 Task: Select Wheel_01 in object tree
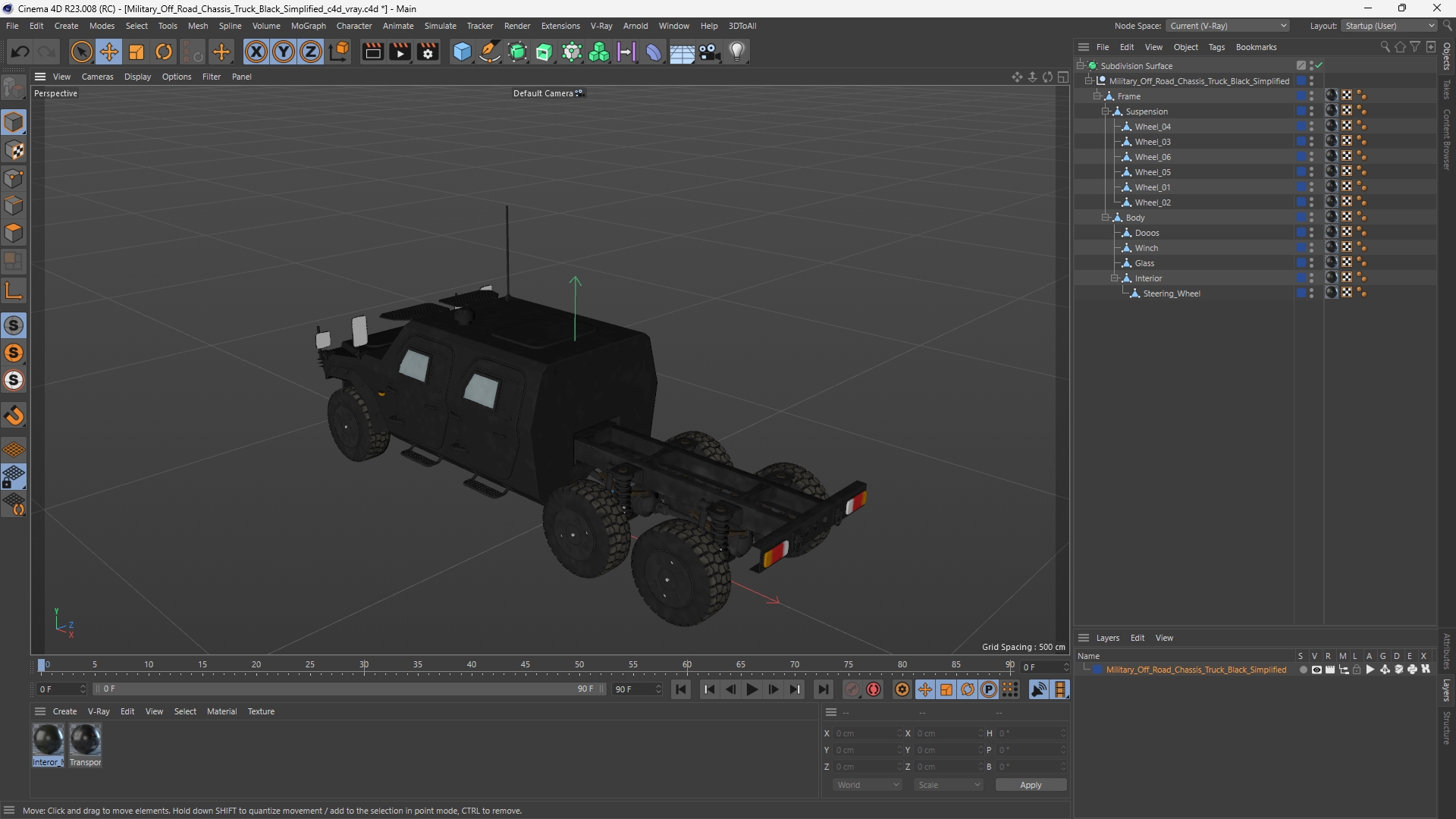(1153, 187)
